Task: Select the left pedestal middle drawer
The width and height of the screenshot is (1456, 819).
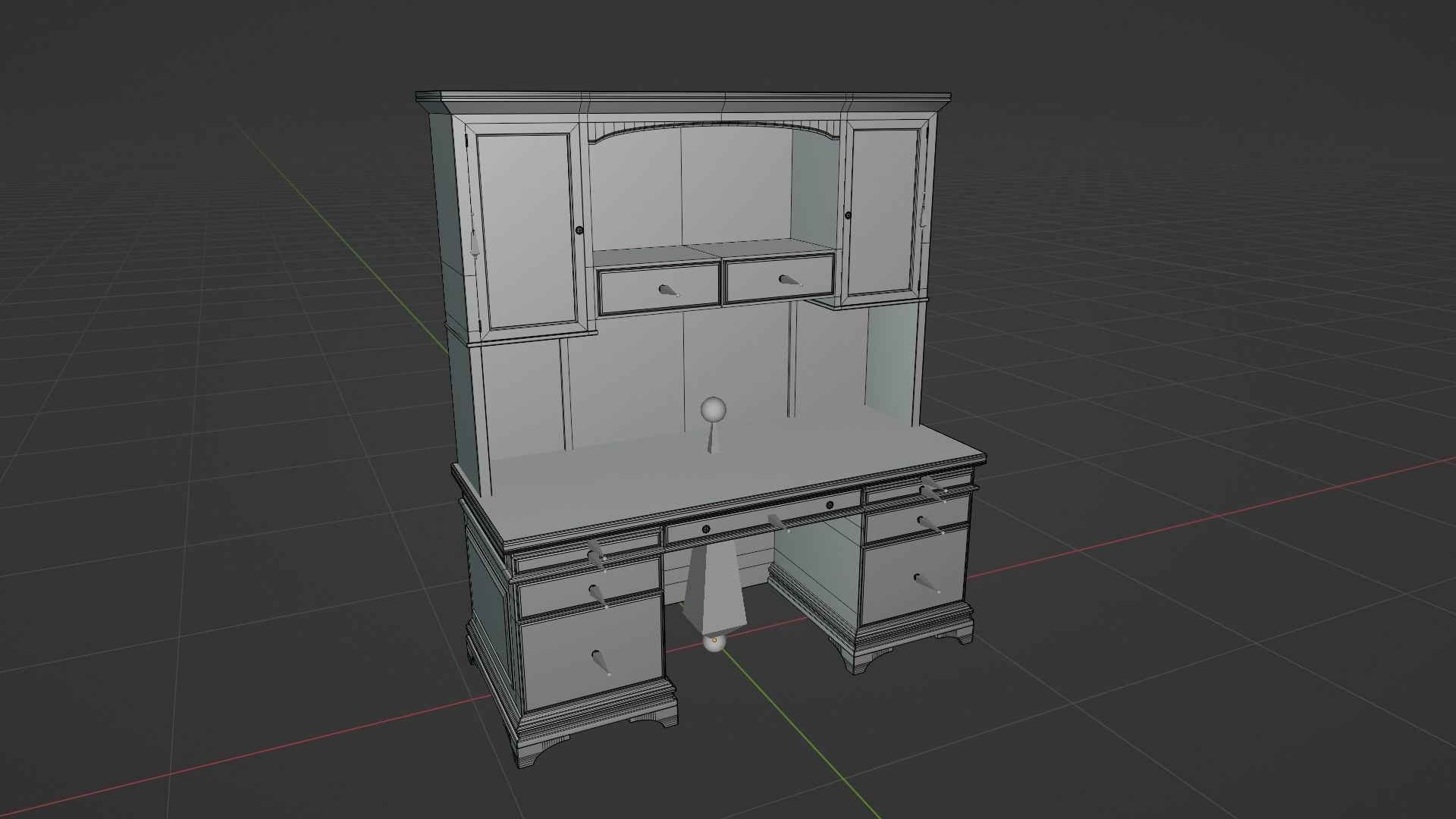Action: pyautogui.click(x=588, y=589)
